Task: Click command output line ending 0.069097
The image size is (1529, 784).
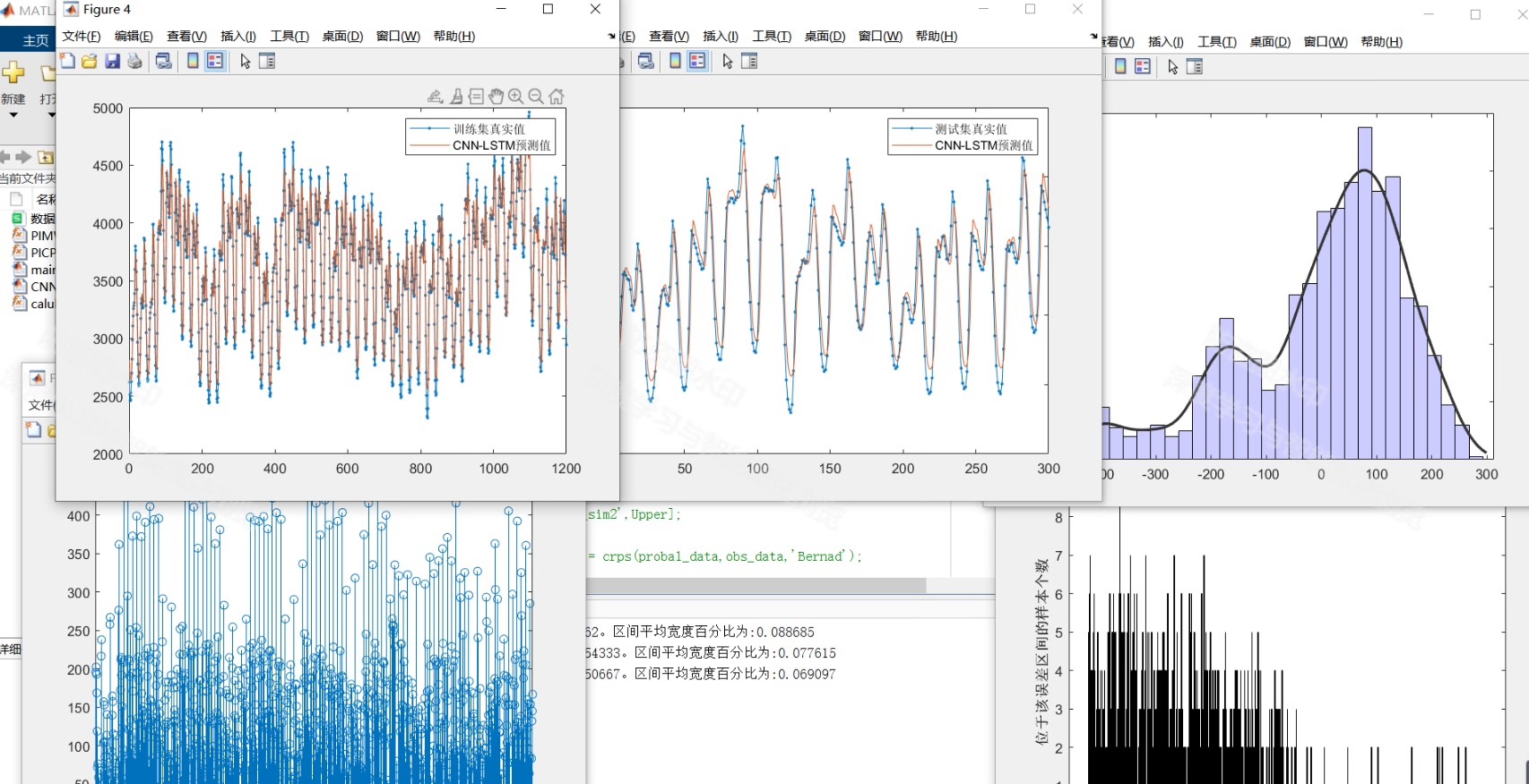Action: point(711,674)
